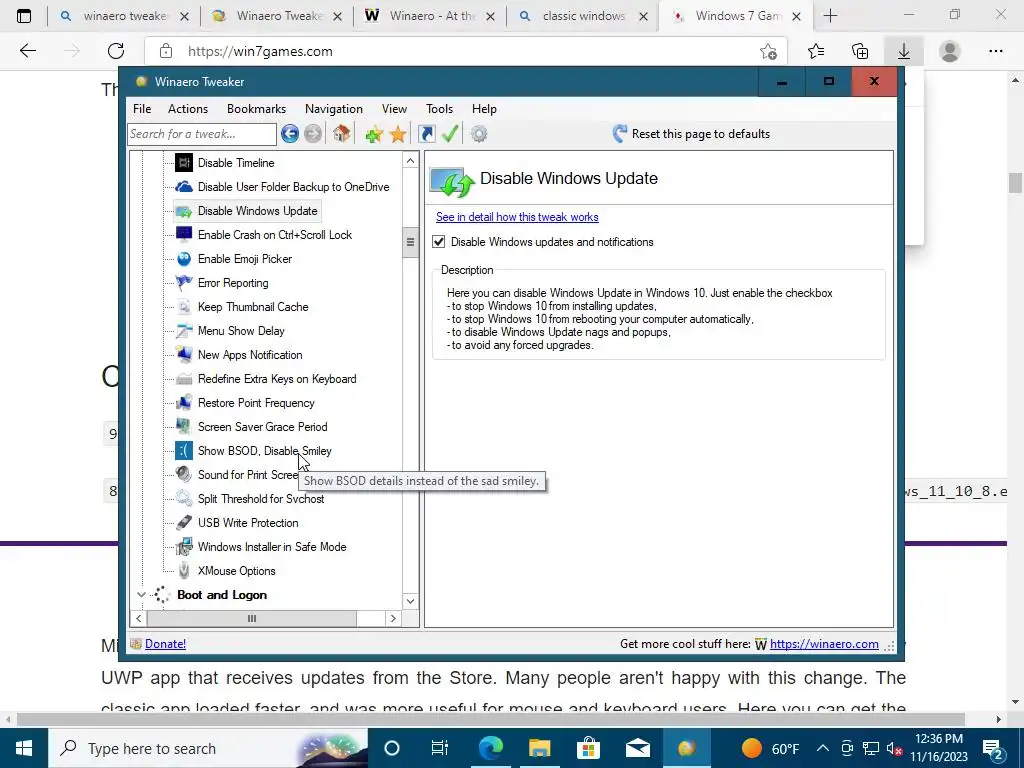The width and height of the screenshot is (1024, 768).
Task: Select Screen Saver Grace Period tweak
Action: [x=263, y=427]
